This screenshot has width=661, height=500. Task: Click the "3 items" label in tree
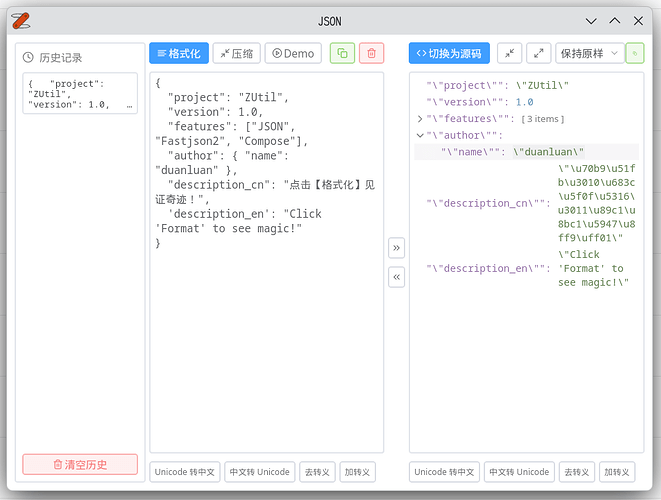click(543, 119)
